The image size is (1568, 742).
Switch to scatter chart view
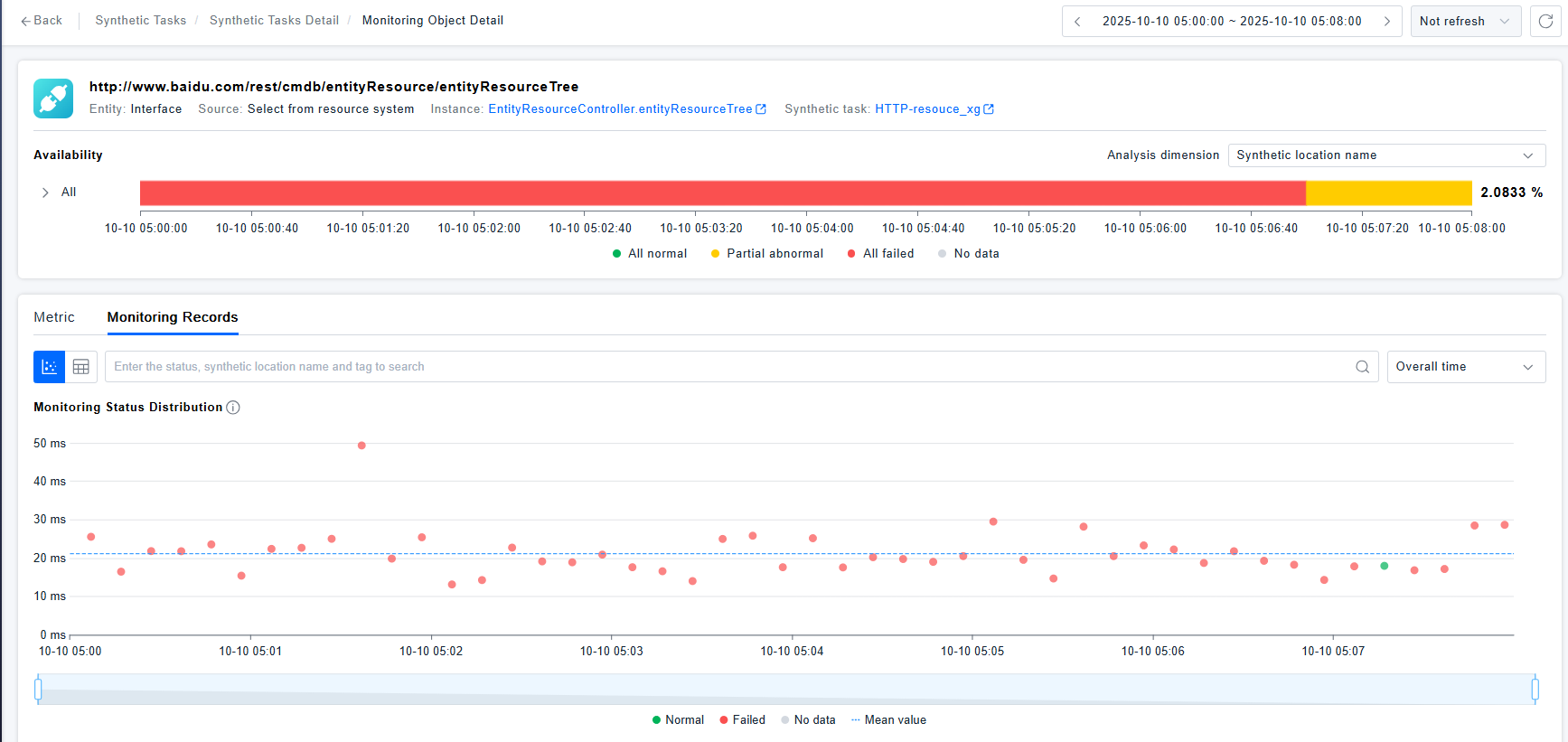pyautogui.click(x=50, y=367)
